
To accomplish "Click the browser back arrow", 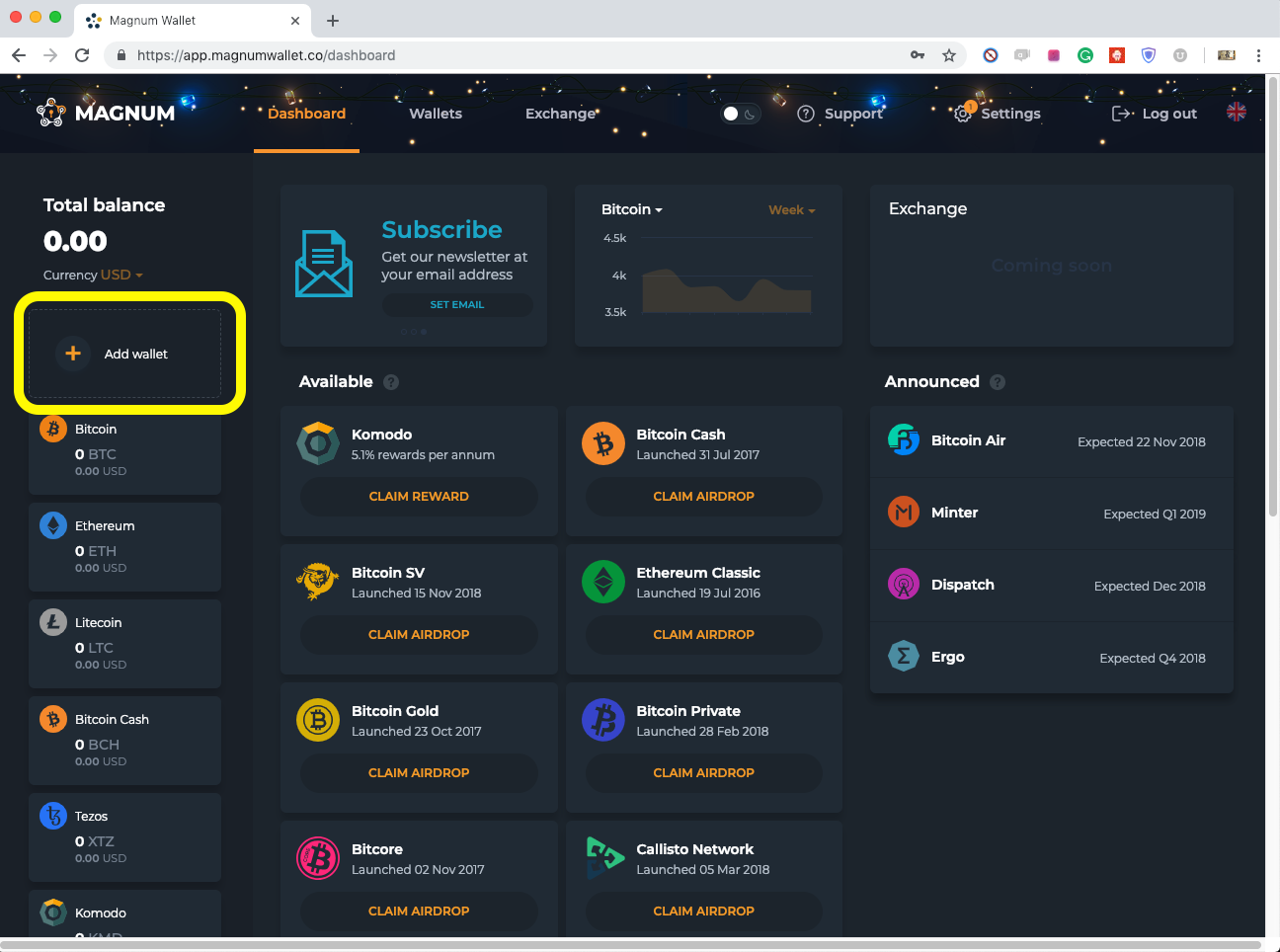I will point(19,55).
